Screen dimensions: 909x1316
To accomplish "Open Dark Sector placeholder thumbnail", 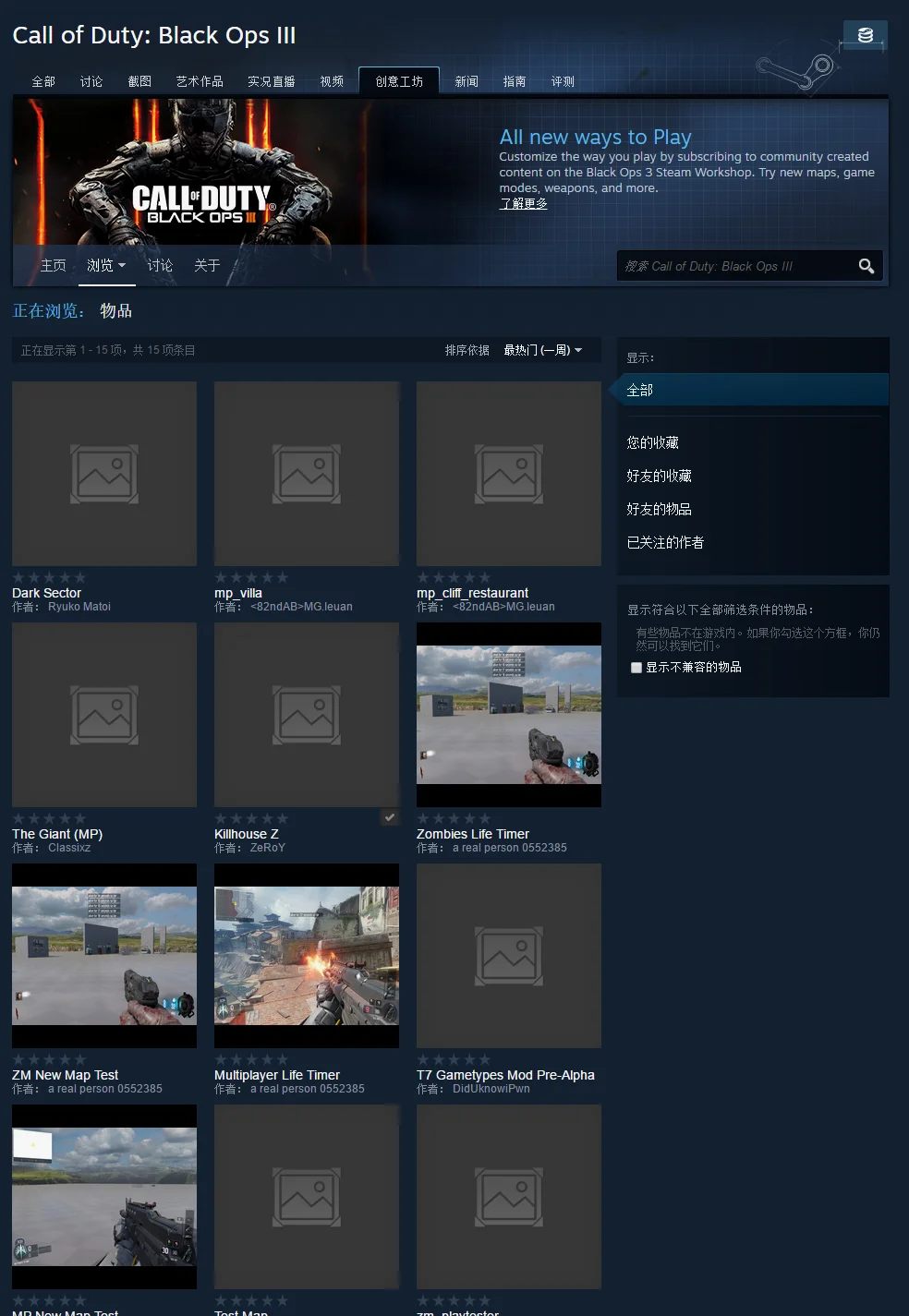I will coord(104,474).
